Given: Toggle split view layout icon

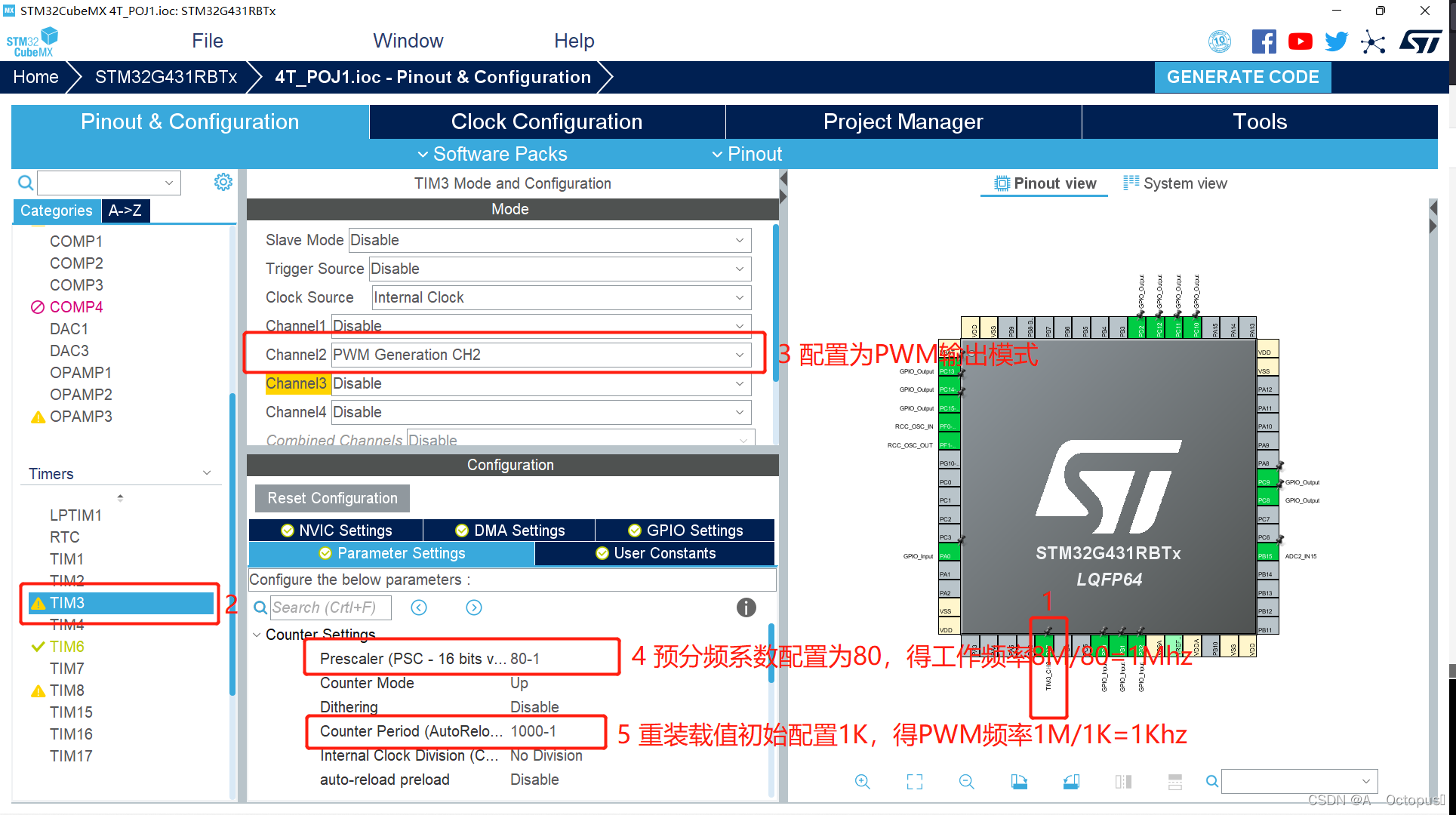Looking at the screenshot, I should point(1123,782).
